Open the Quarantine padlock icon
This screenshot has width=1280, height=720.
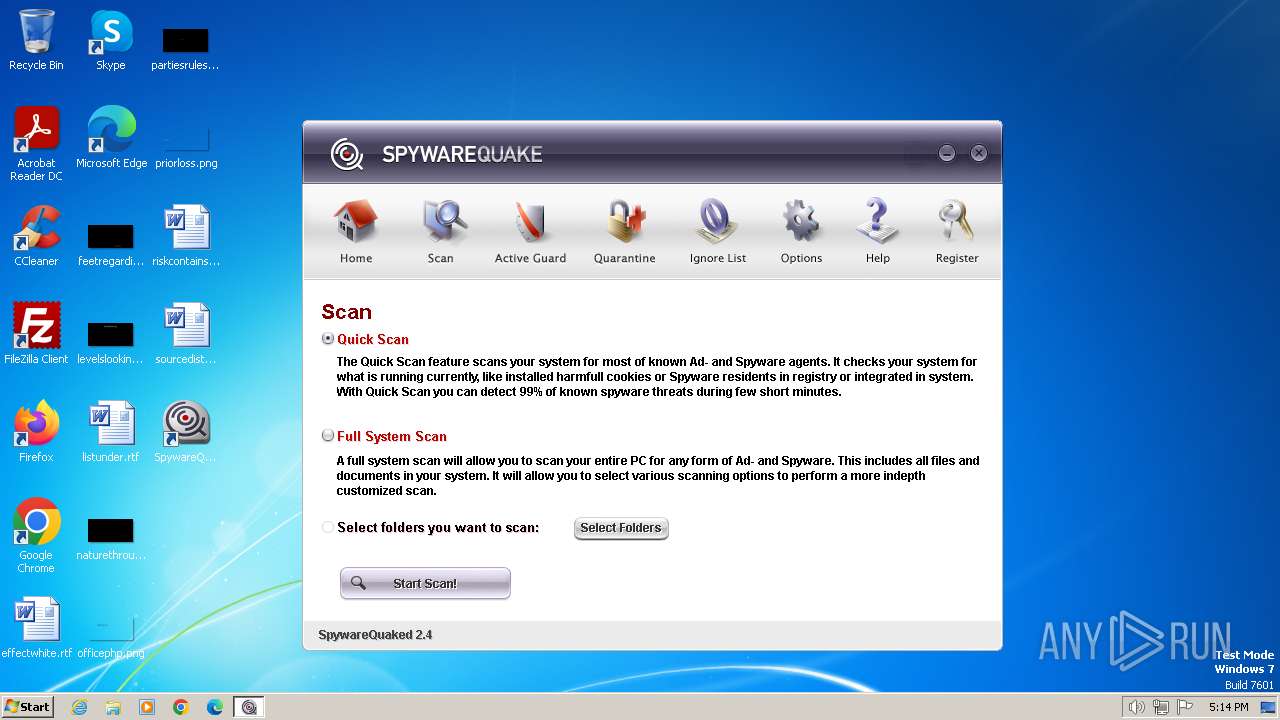tap(625, 231)
